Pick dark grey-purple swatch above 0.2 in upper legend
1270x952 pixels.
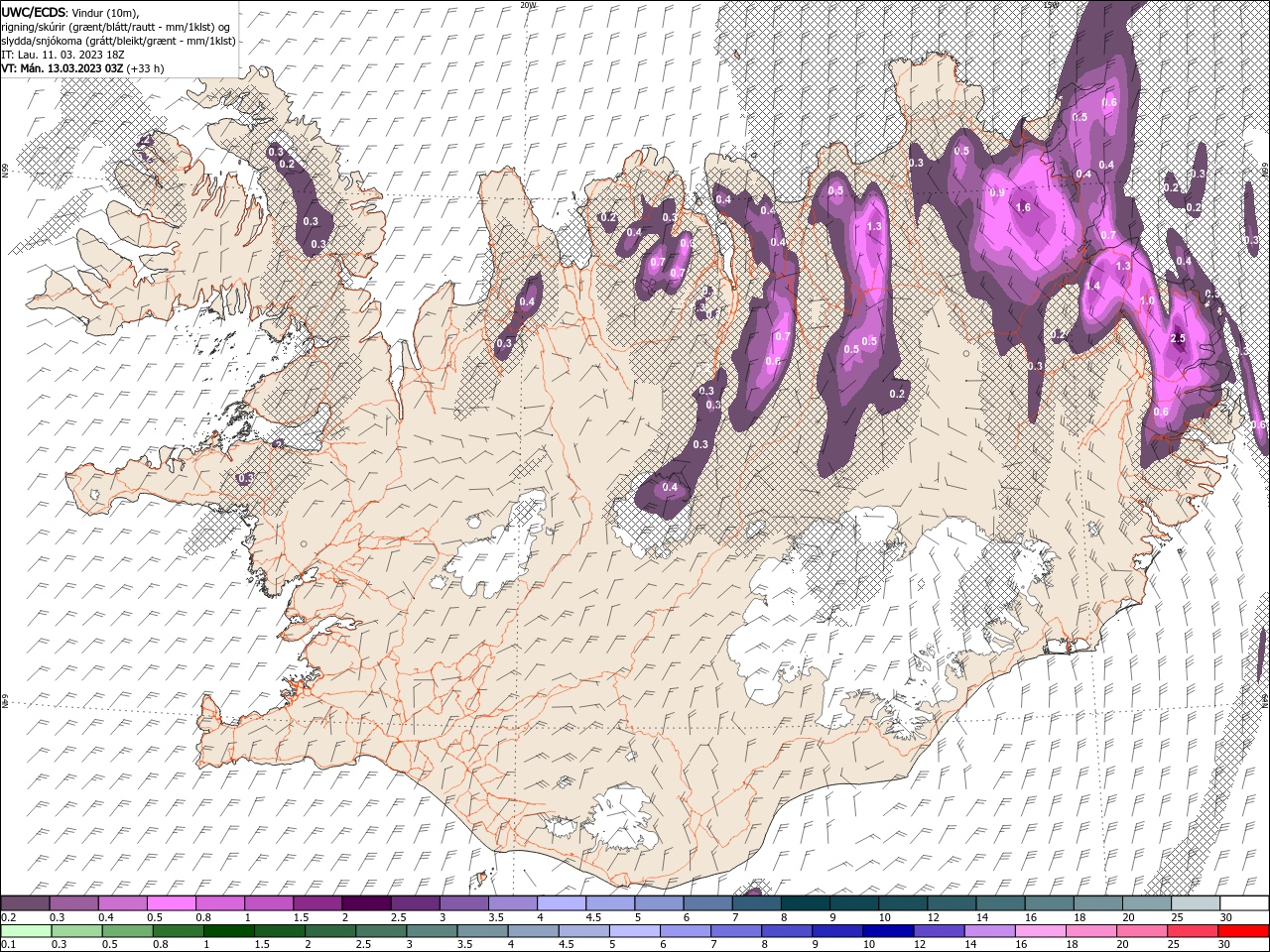(26, 903)
